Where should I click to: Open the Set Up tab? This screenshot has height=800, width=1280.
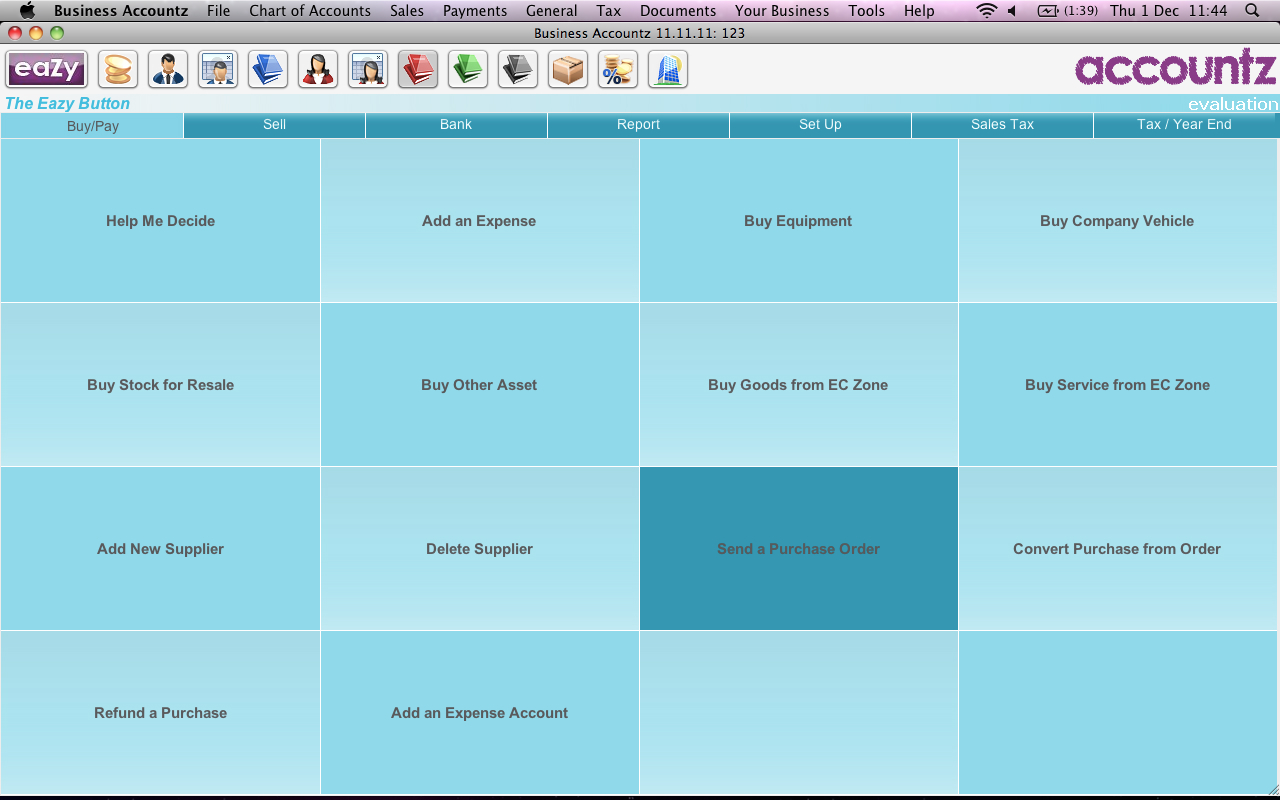click(x=820, y=125)
